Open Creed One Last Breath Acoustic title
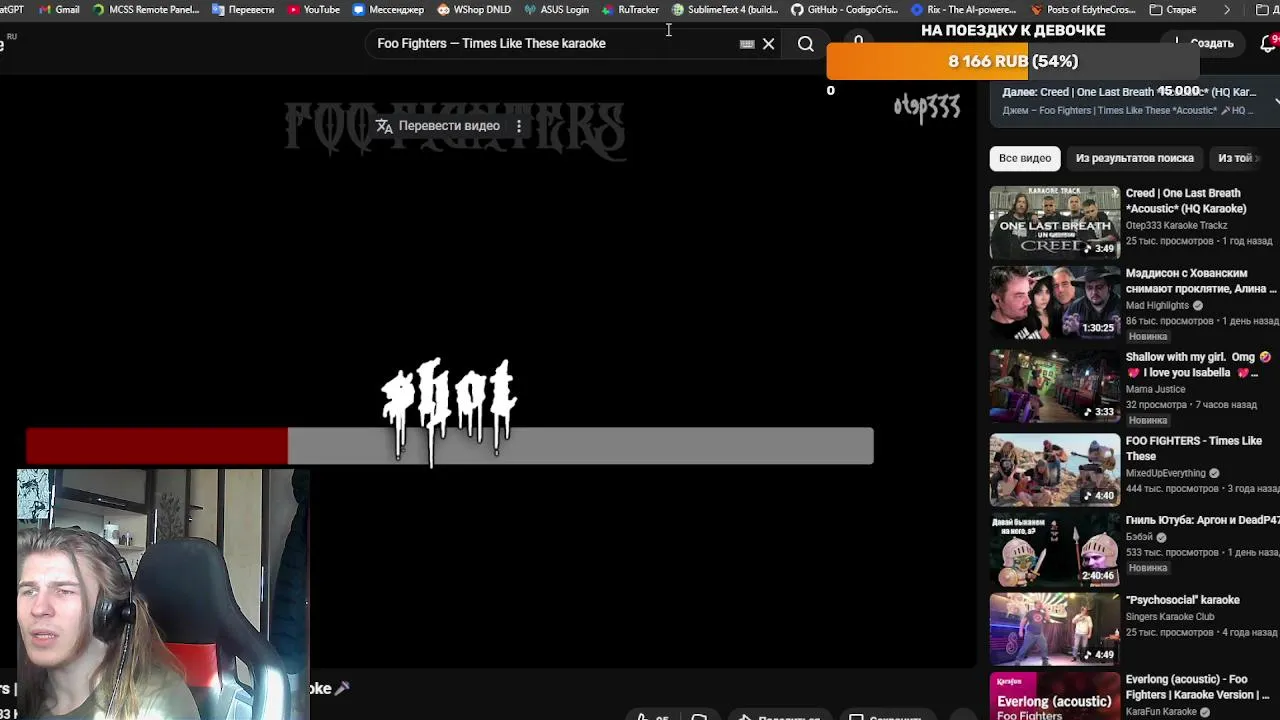1280x720 pixels. click(x=1185, y=201)
